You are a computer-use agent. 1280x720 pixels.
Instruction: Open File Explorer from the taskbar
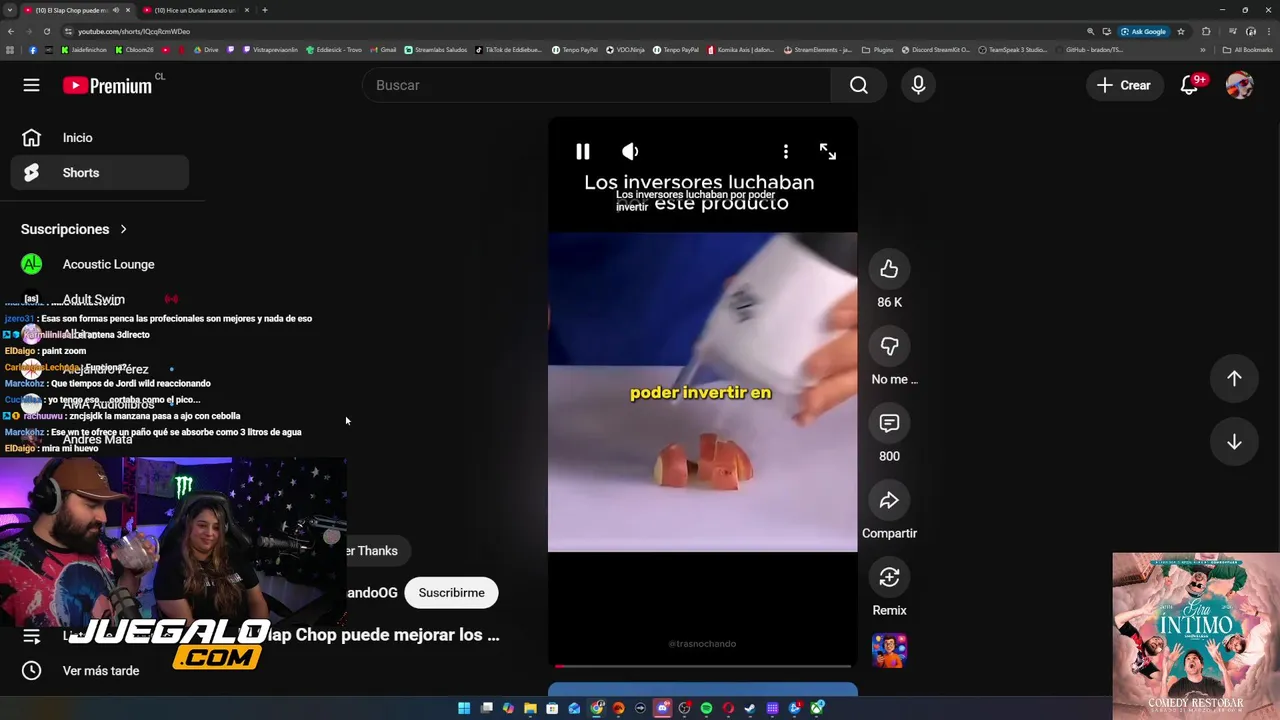pos(531,708)
